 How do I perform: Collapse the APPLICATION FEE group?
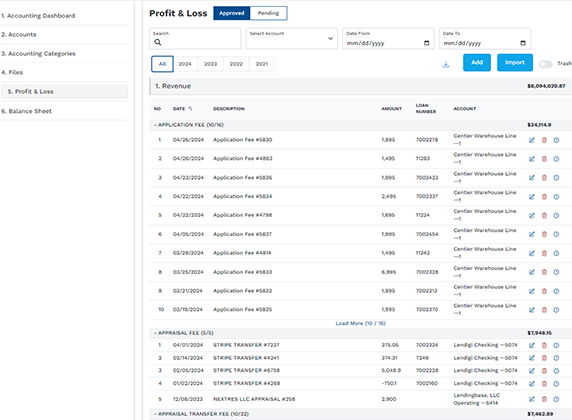coord(189,125)
